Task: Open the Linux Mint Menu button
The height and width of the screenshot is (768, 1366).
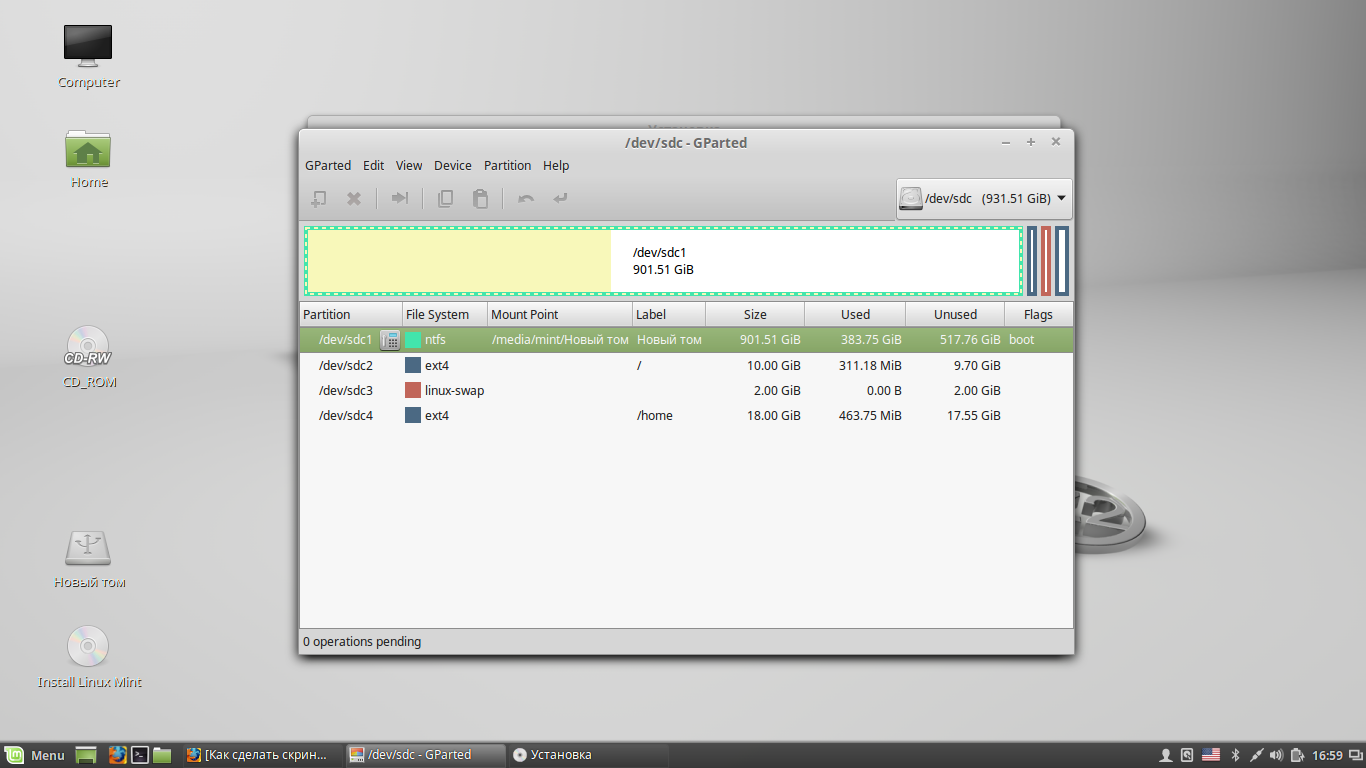Action: 35,755
